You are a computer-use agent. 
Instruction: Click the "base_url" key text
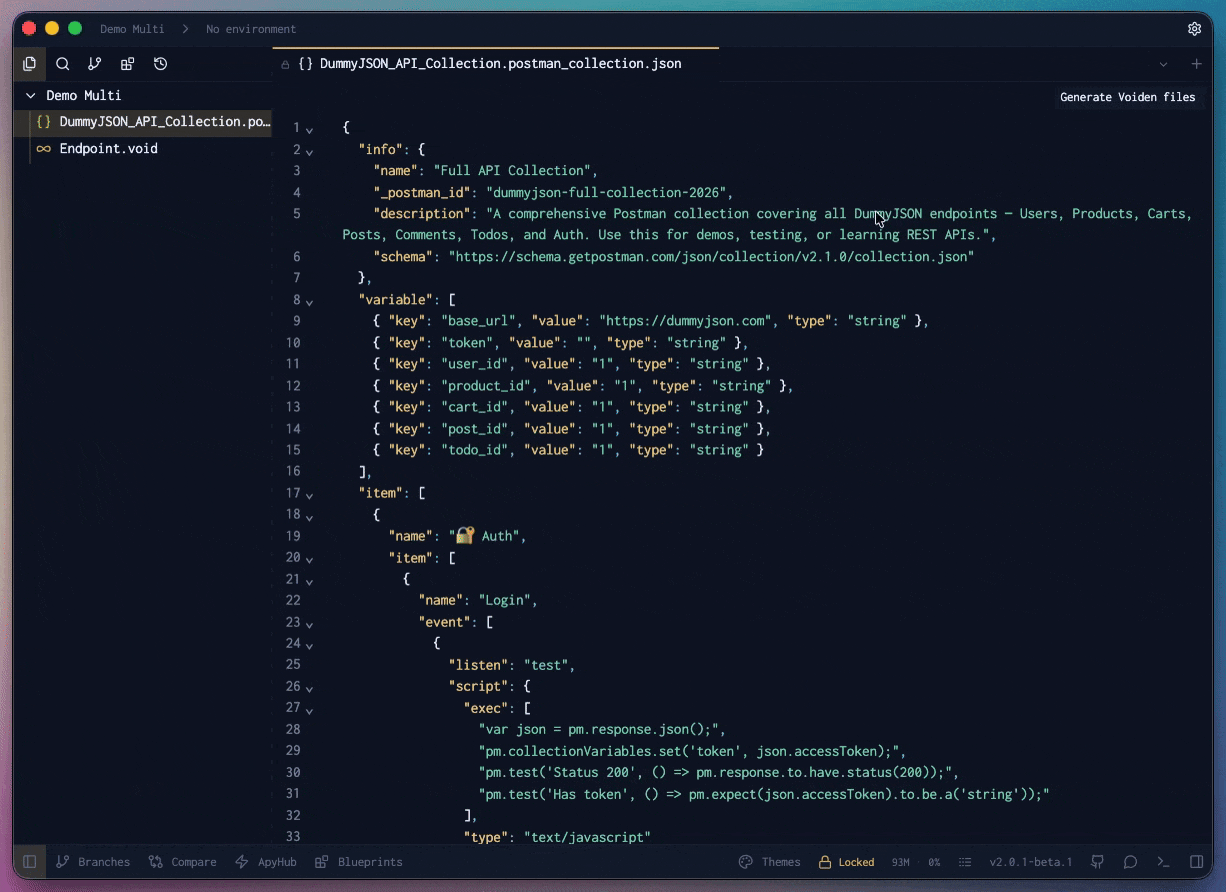(x=482, y=321)
